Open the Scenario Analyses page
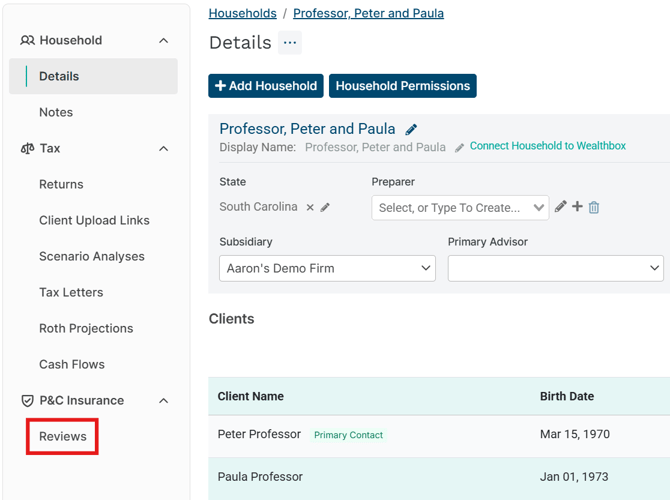 coord(92,257)
